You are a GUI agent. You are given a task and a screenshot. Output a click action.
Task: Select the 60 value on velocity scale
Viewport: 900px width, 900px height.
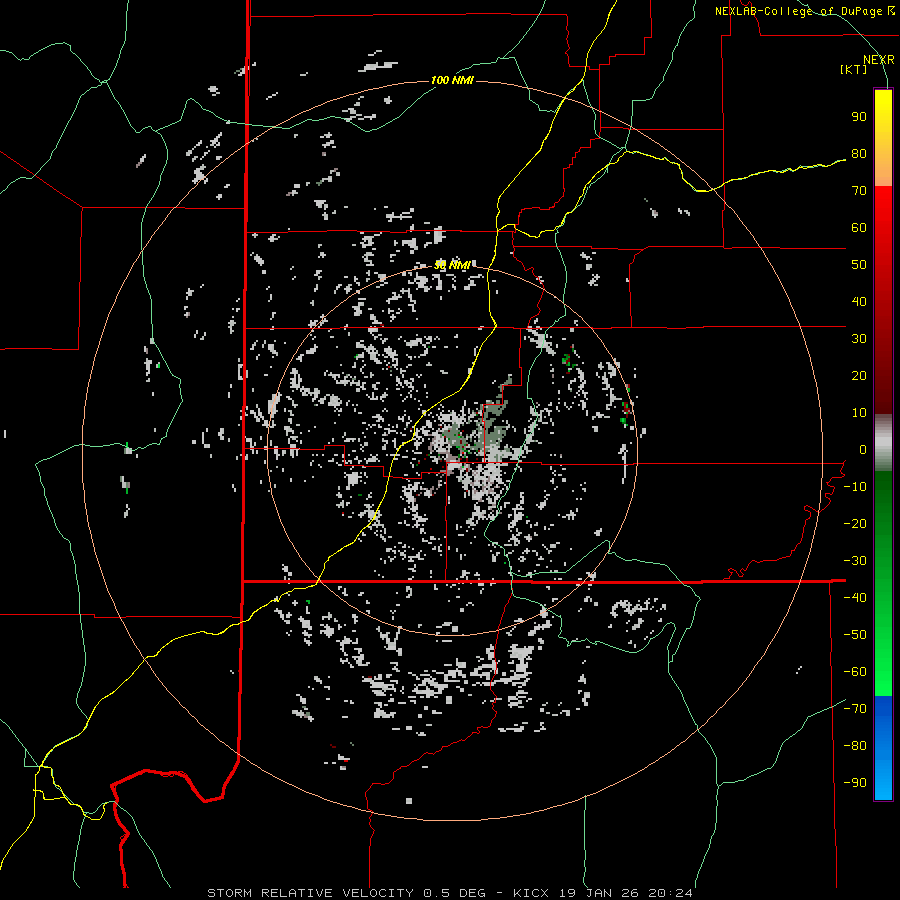pos(859,228)
